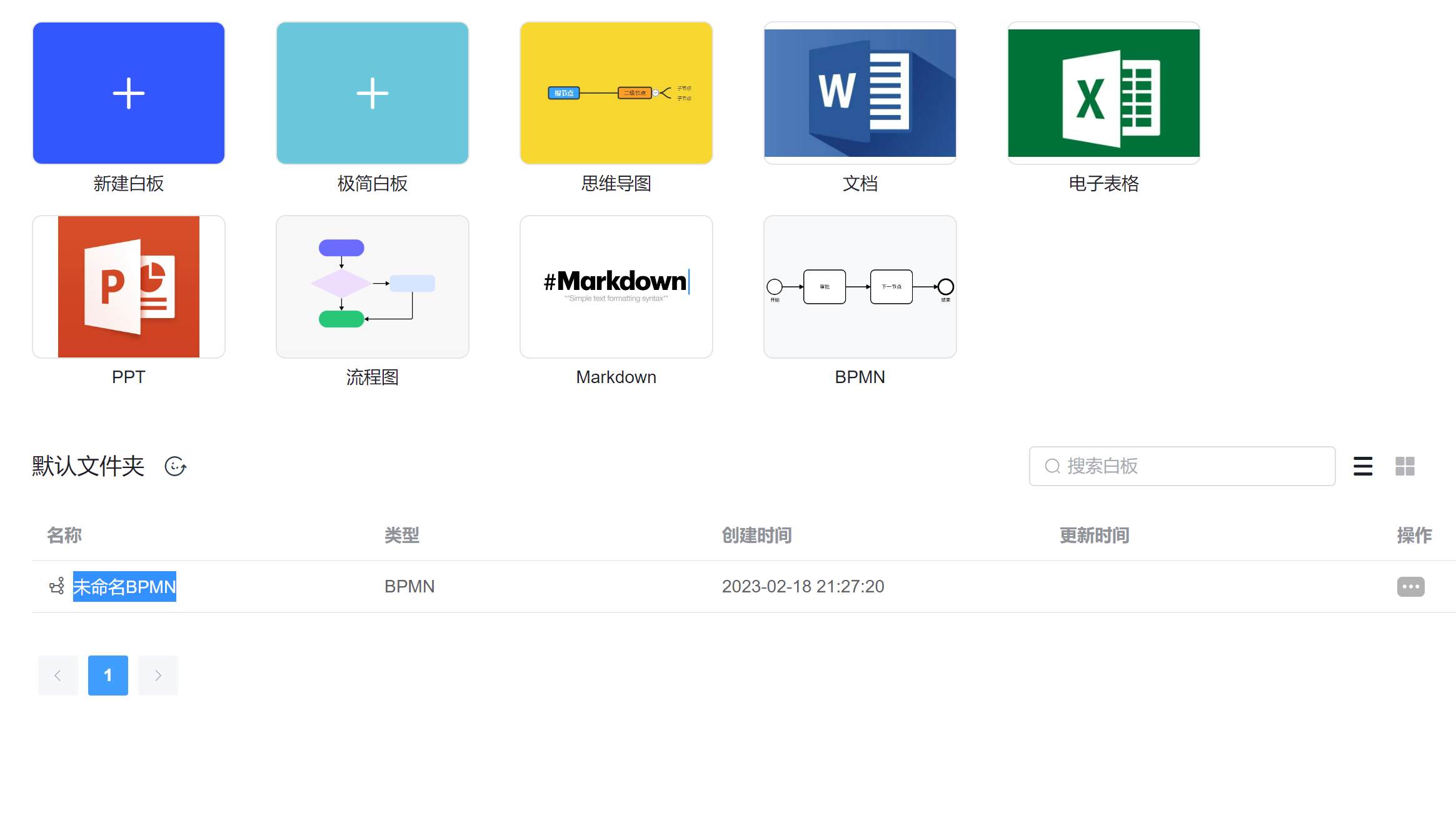Click the 流程图 label text
This screenshot has height=833, width=1456.
click(373, 377)
